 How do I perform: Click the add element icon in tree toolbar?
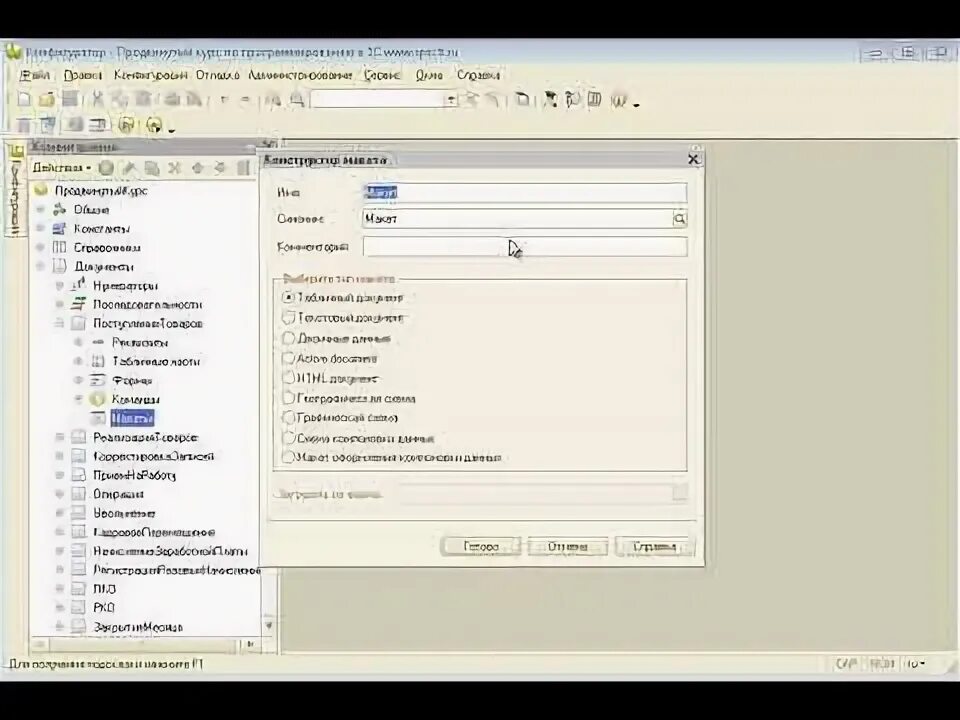click(107, 168)
